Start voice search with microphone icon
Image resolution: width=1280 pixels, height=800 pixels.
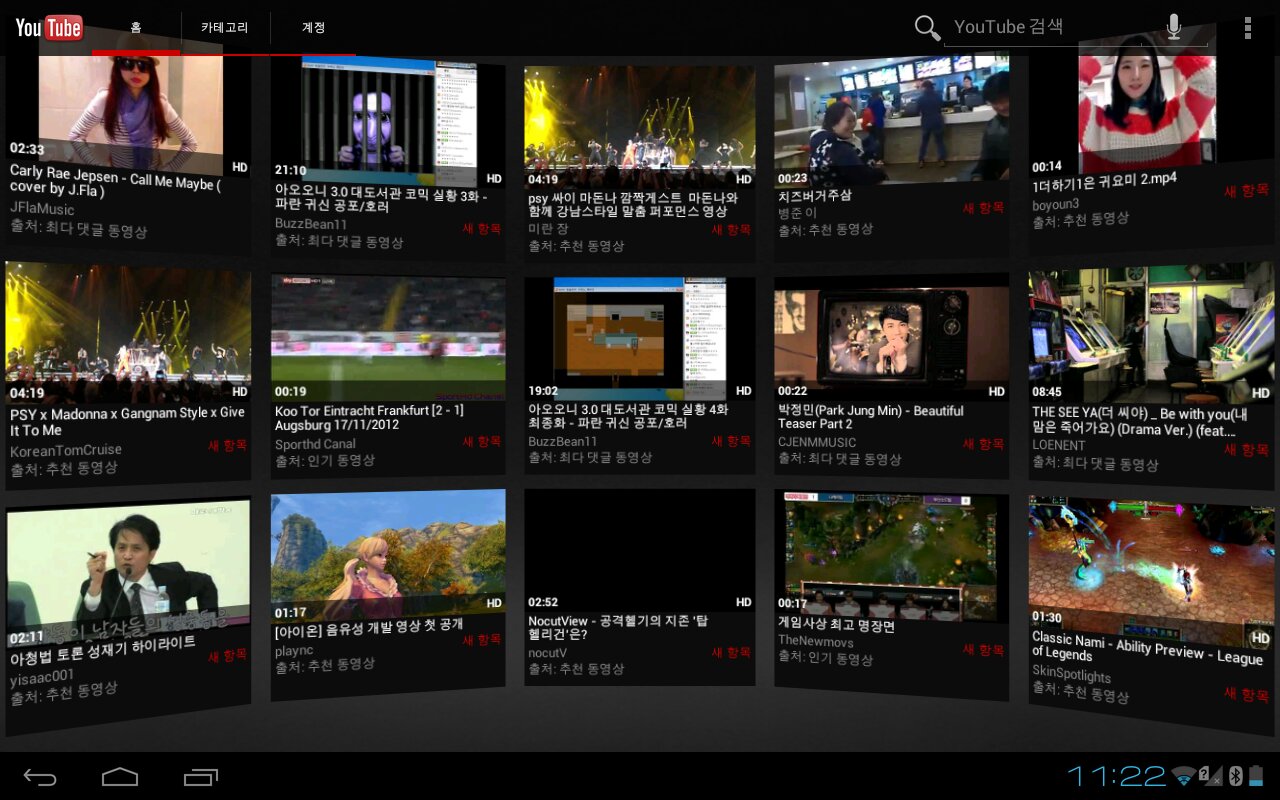tap(1174, 27)
